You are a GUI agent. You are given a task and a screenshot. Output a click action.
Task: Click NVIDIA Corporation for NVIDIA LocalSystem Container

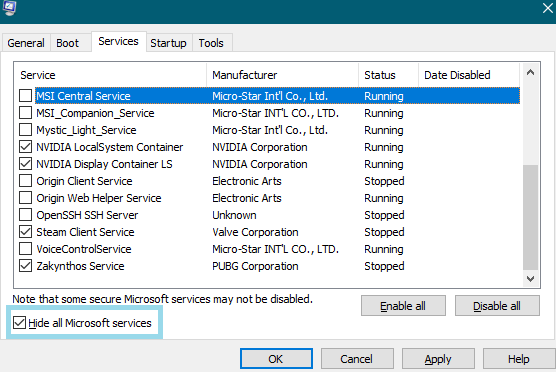260,147
